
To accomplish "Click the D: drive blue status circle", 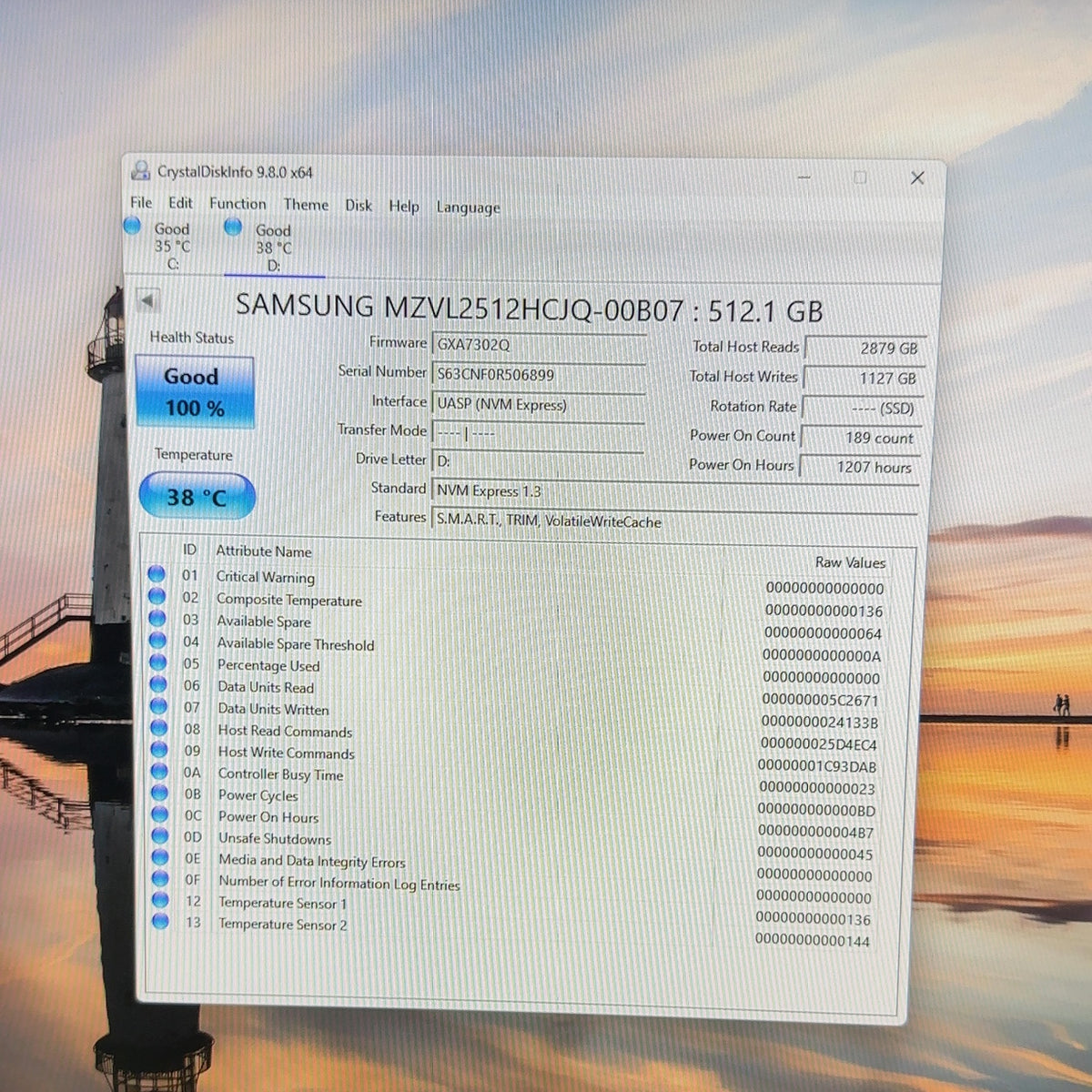I will [x=233, y=227].
